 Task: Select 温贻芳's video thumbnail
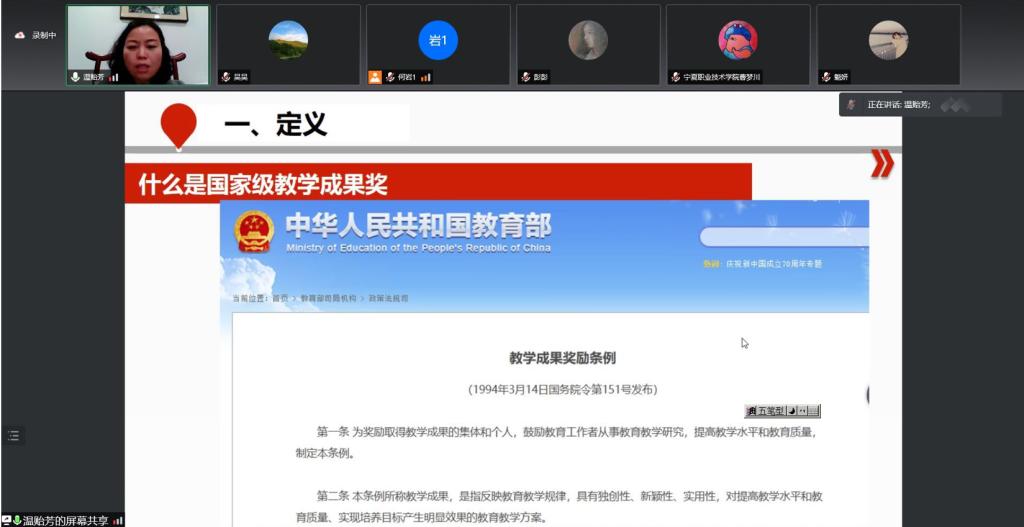[x=138, y=45]
